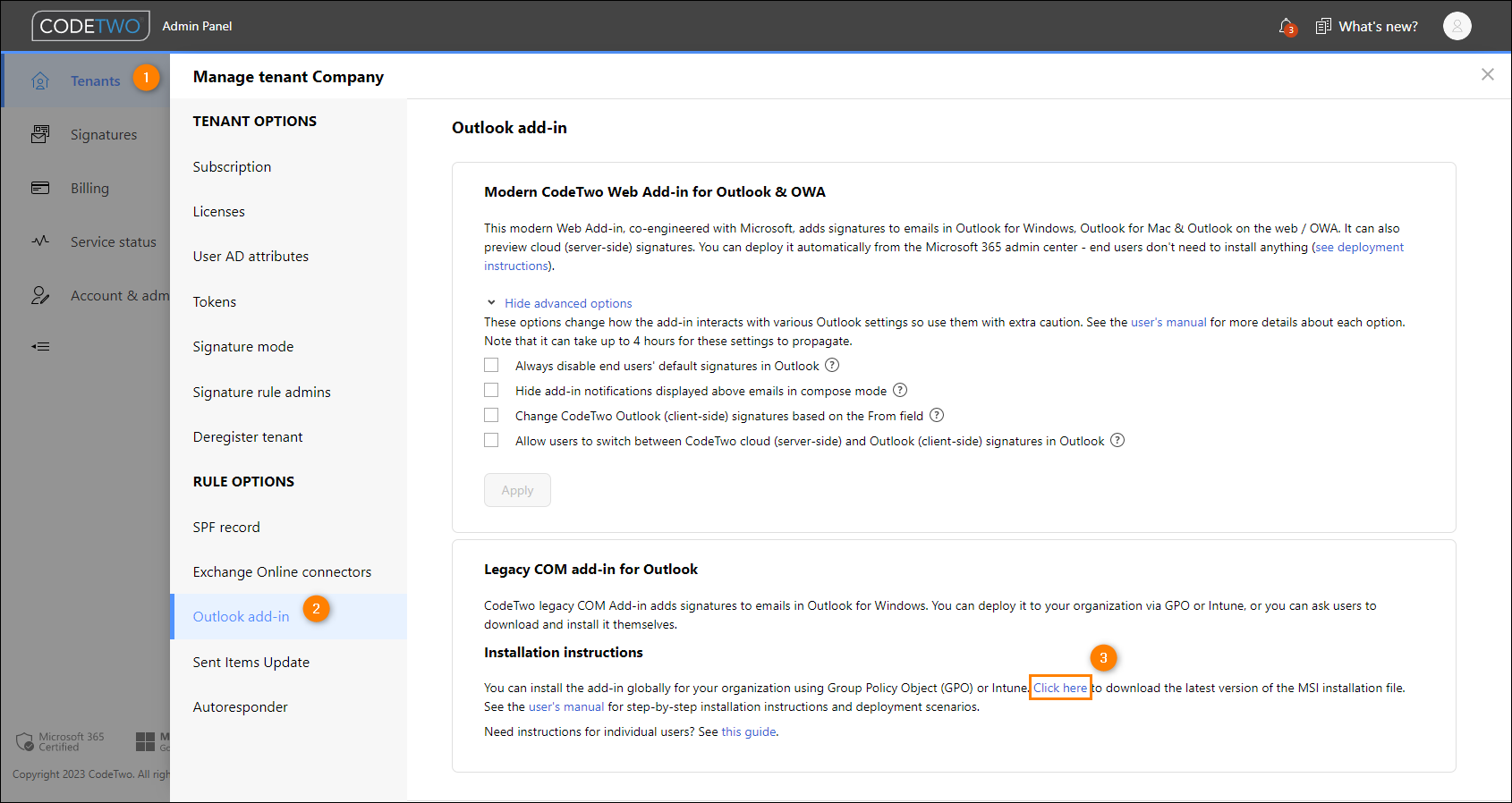Click here to download MSI file

1060,688
